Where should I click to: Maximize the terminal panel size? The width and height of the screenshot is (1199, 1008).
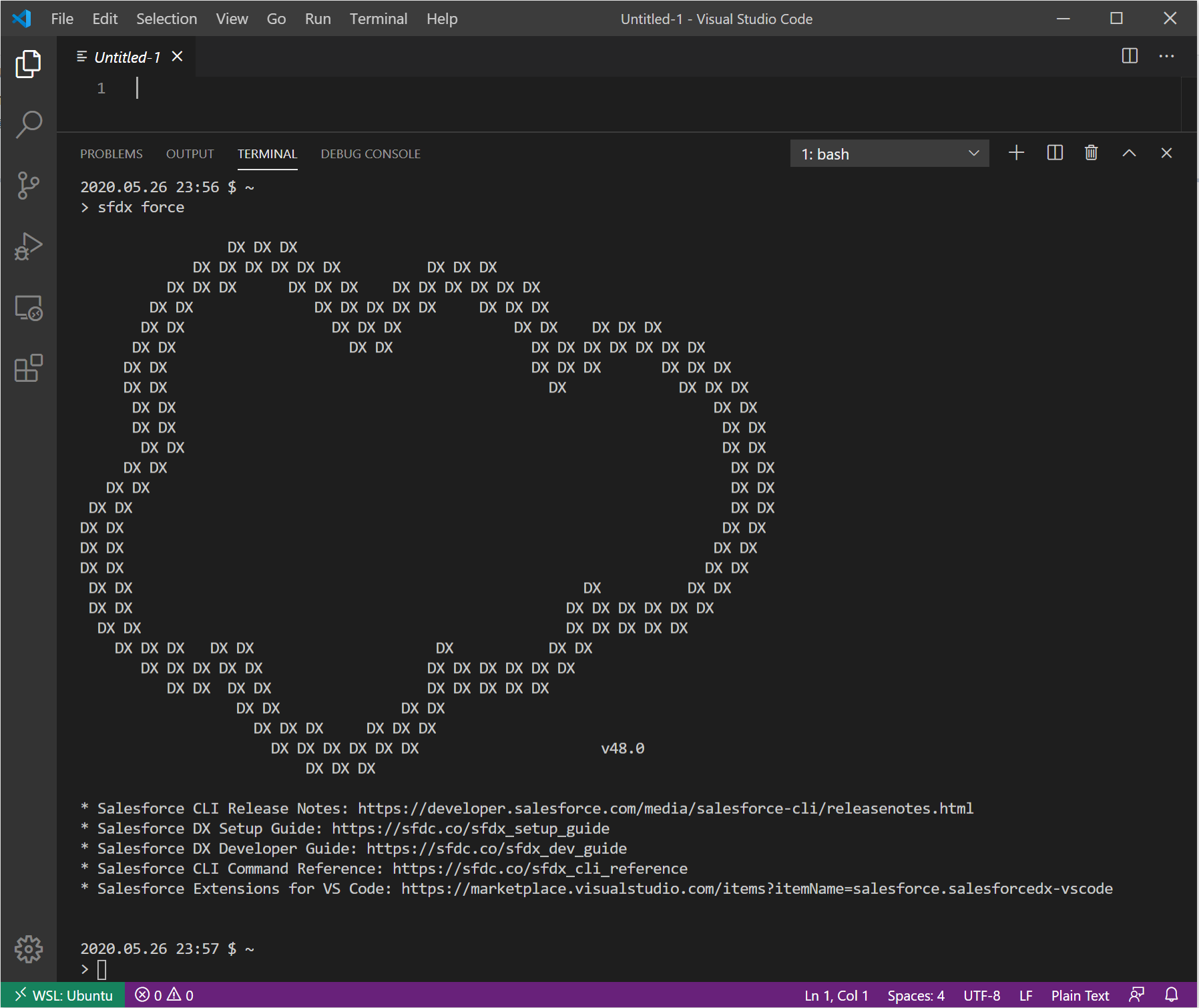coord(1129,153)
